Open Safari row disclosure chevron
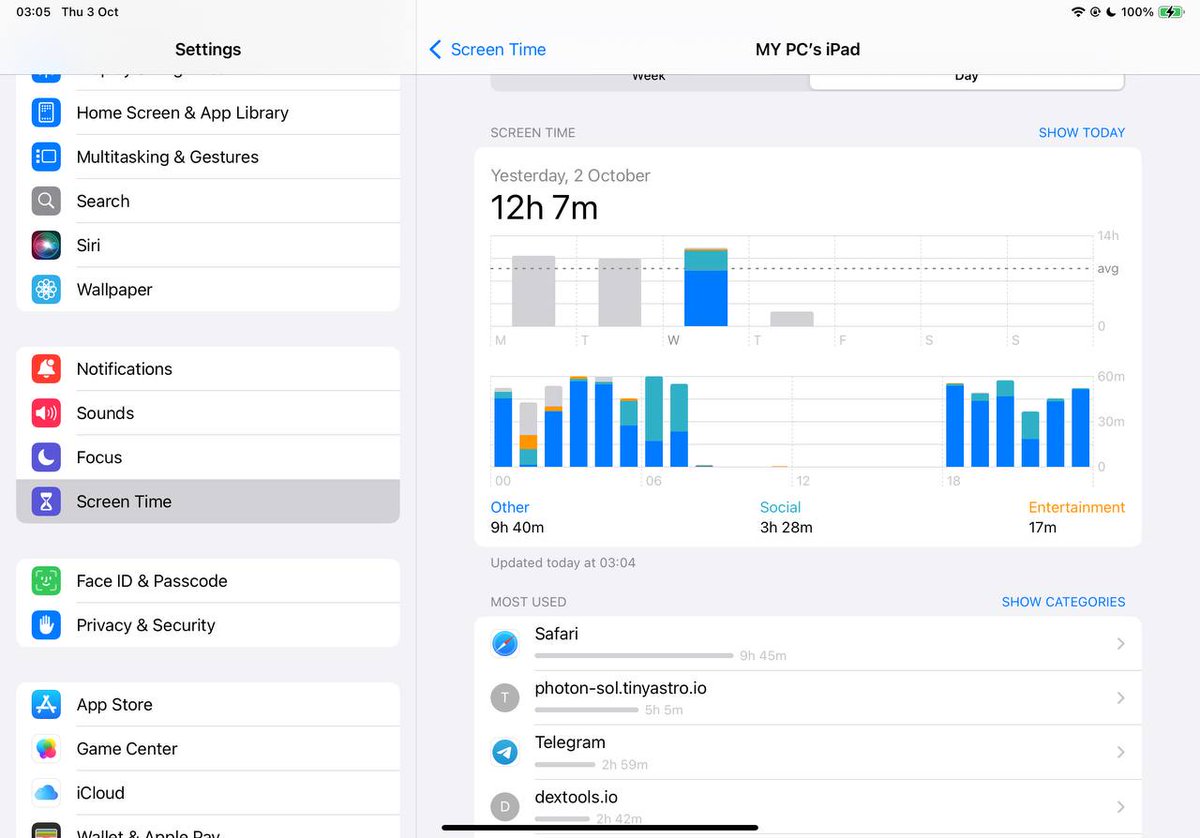 pyautogui.click(x=1121, y=644)
